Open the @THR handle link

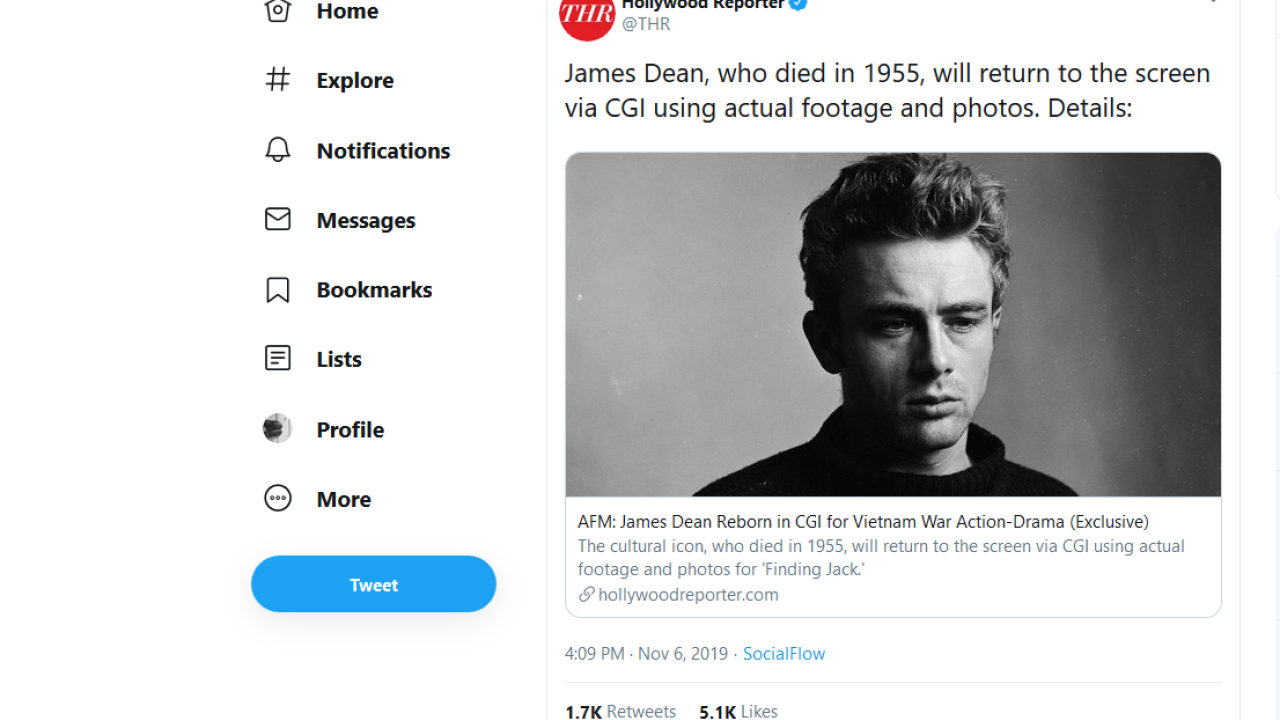pos(646,24)
